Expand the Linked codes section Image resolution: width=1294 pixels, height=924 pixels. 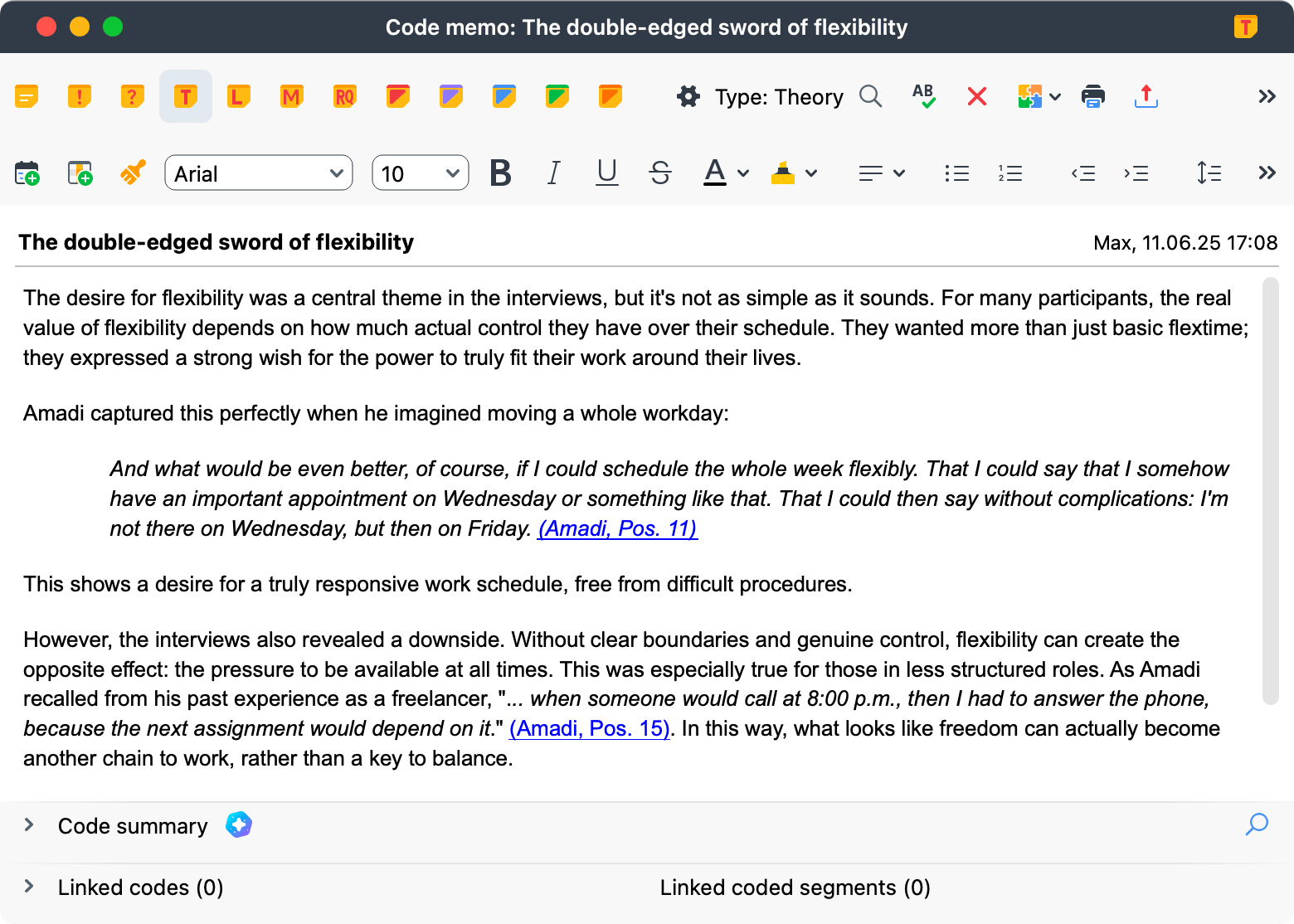(x=29, y=887)
